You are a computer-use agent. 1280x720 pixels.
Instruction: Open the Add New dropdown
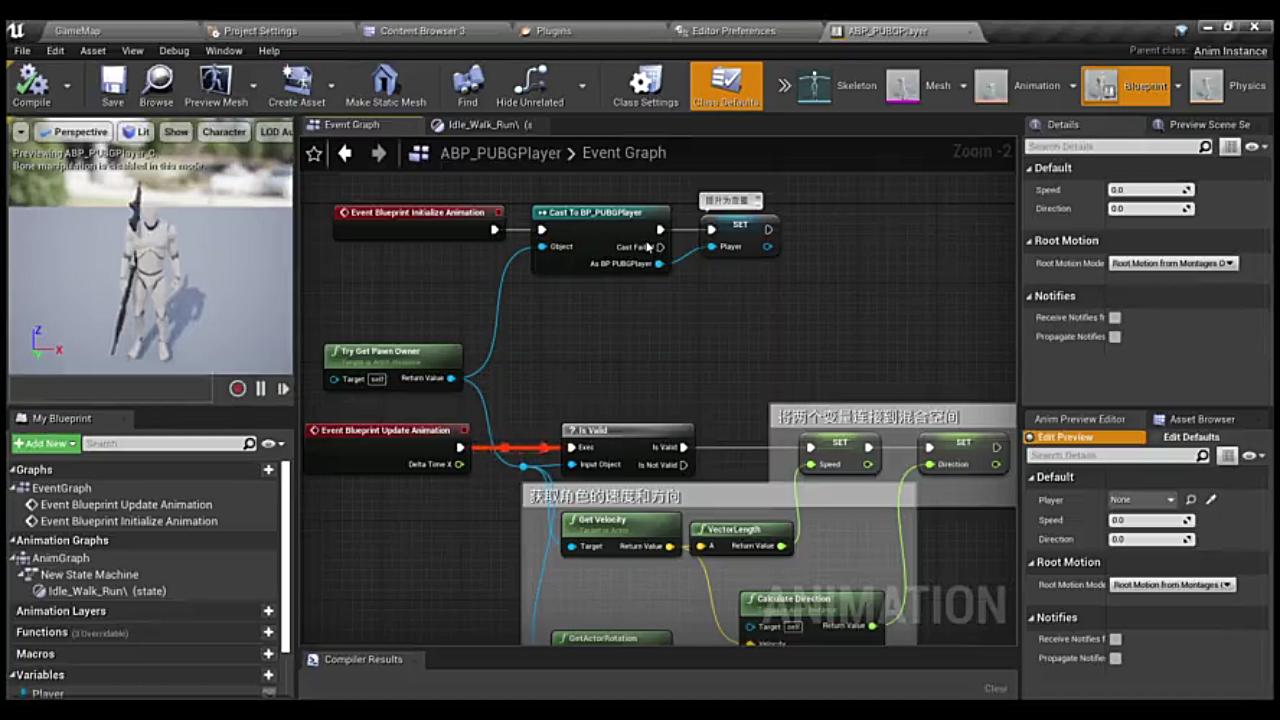pos(45,443)
